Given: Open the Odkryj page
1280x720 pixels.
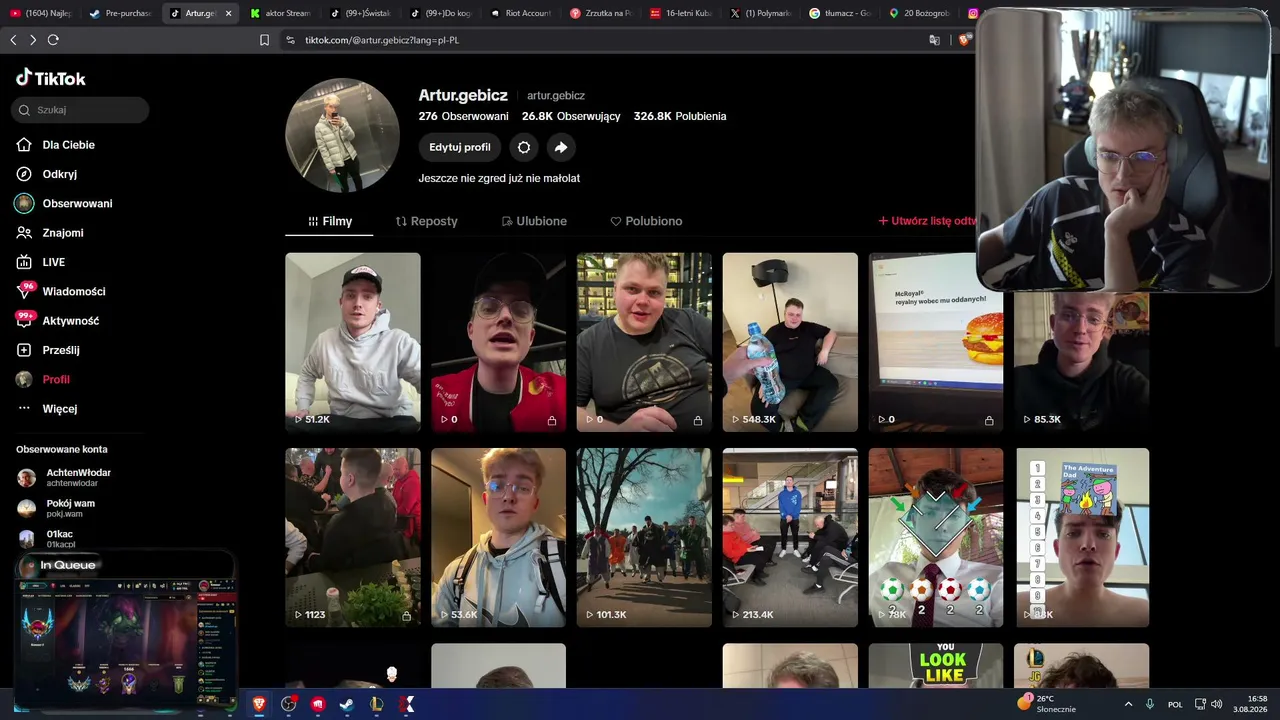Looking at the screenshot, I should pos(47,174).
